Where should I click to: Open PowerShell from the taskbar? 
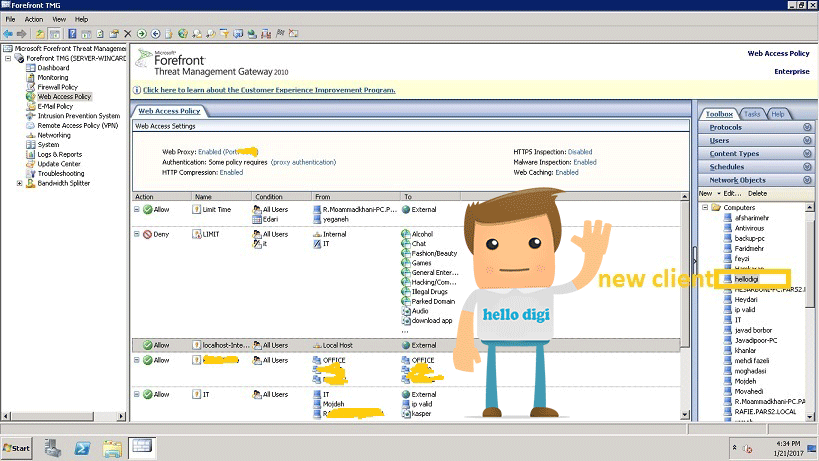pyautogui.click(x=83, y=448)
